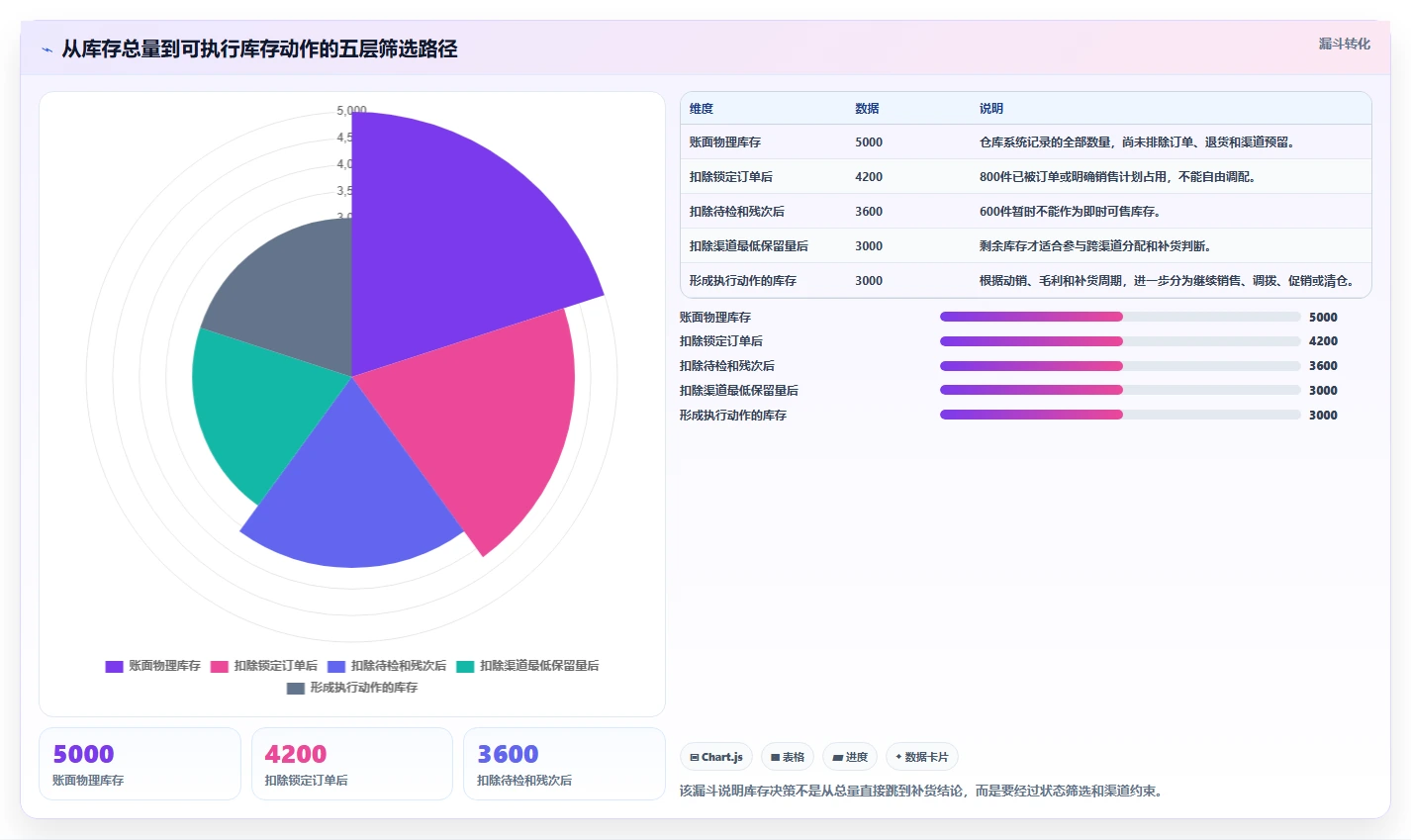Click the 5000 value beside the progress bar

1323,318
